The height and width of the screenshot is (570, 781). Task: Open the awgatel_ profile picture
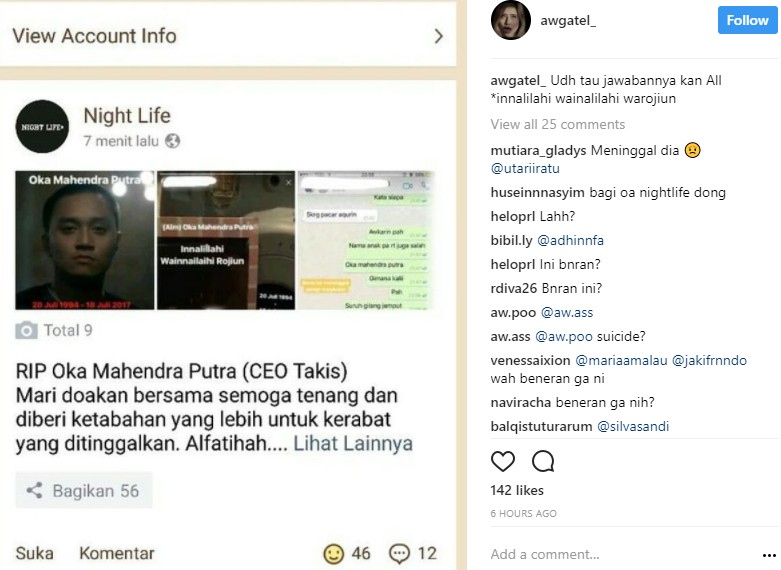click(511, 20)
